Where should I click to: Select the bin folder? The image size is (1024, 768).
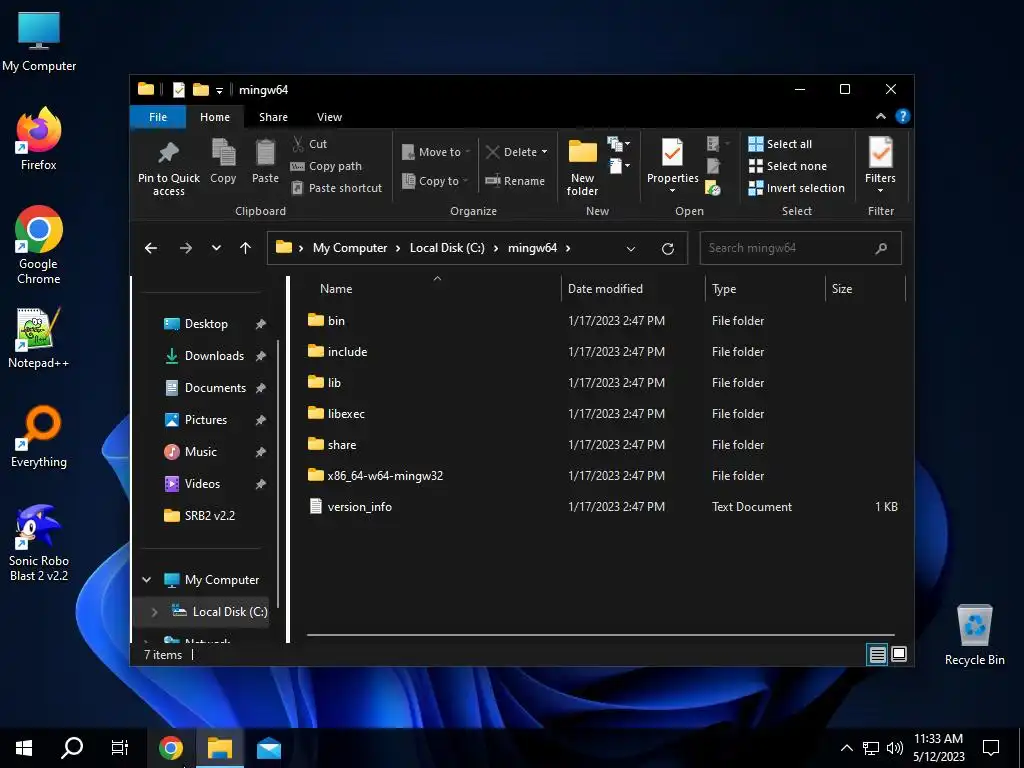[602, 321]
